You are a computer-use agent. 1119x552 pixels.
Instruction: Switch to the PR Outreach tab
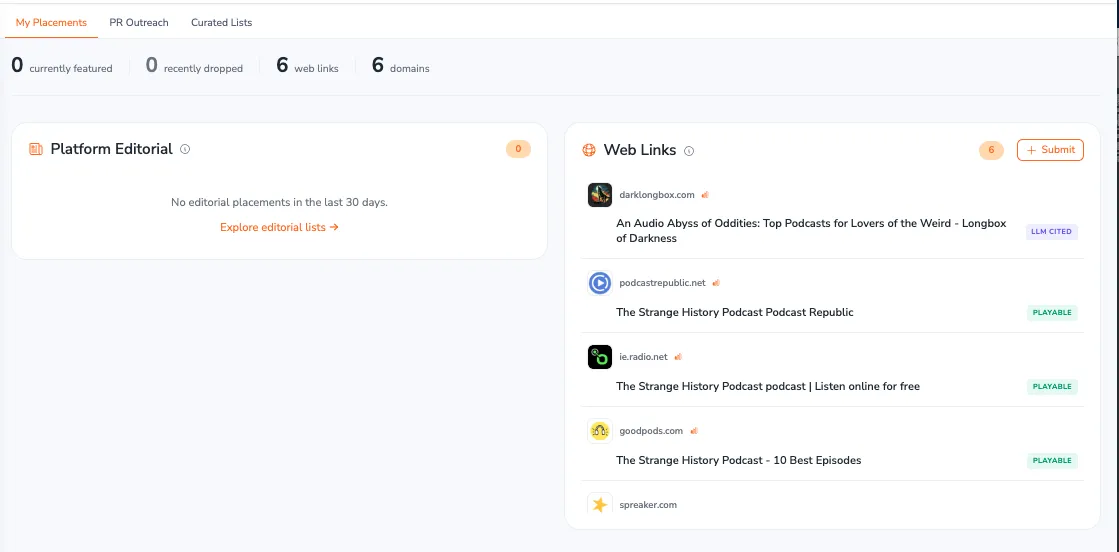pos(139,22)
